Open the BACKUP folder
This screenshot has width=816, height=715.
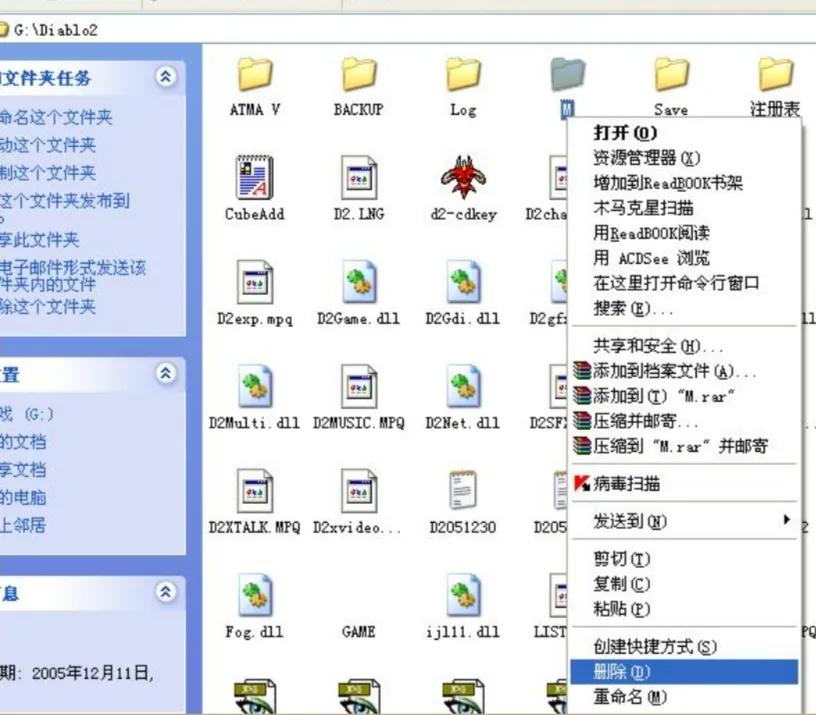point(359,74)
